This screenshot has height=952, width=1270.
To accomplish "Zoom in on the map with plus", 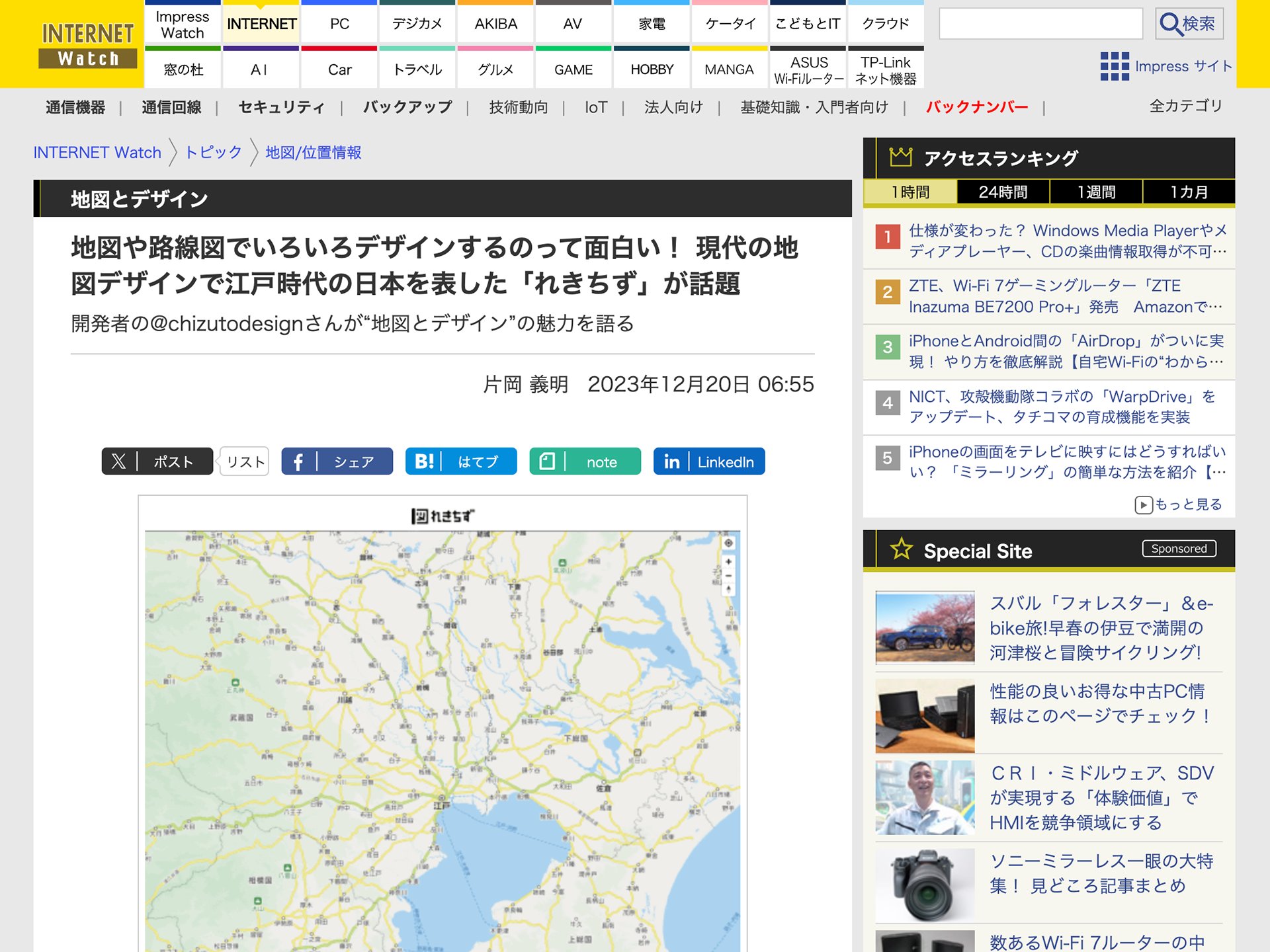I will pyautogui.click(x=728, y=562).
